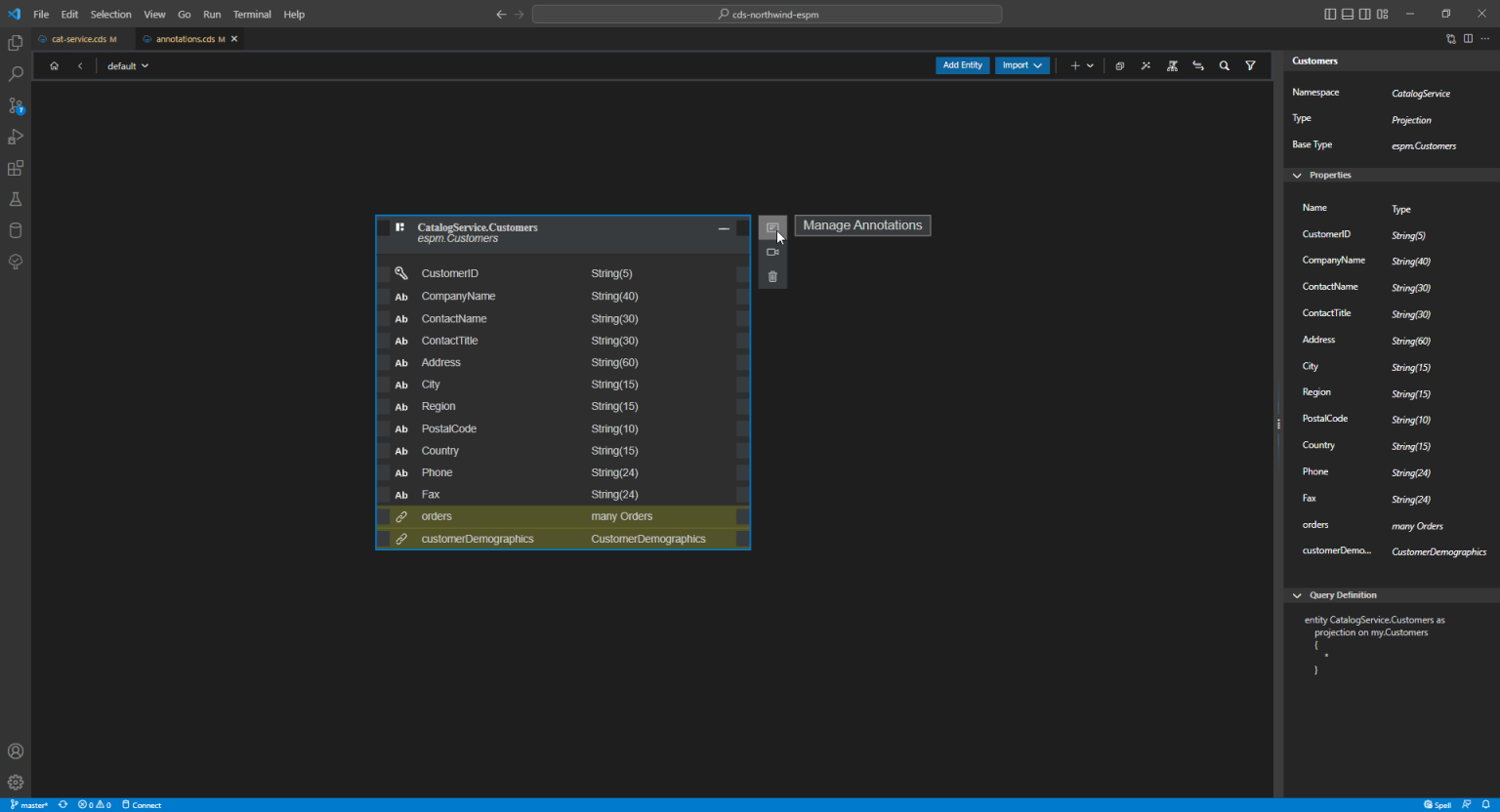The height and width of the screenshot is (812, 1500).
Task: Open the Terminal menu
Action: (252, 14)
